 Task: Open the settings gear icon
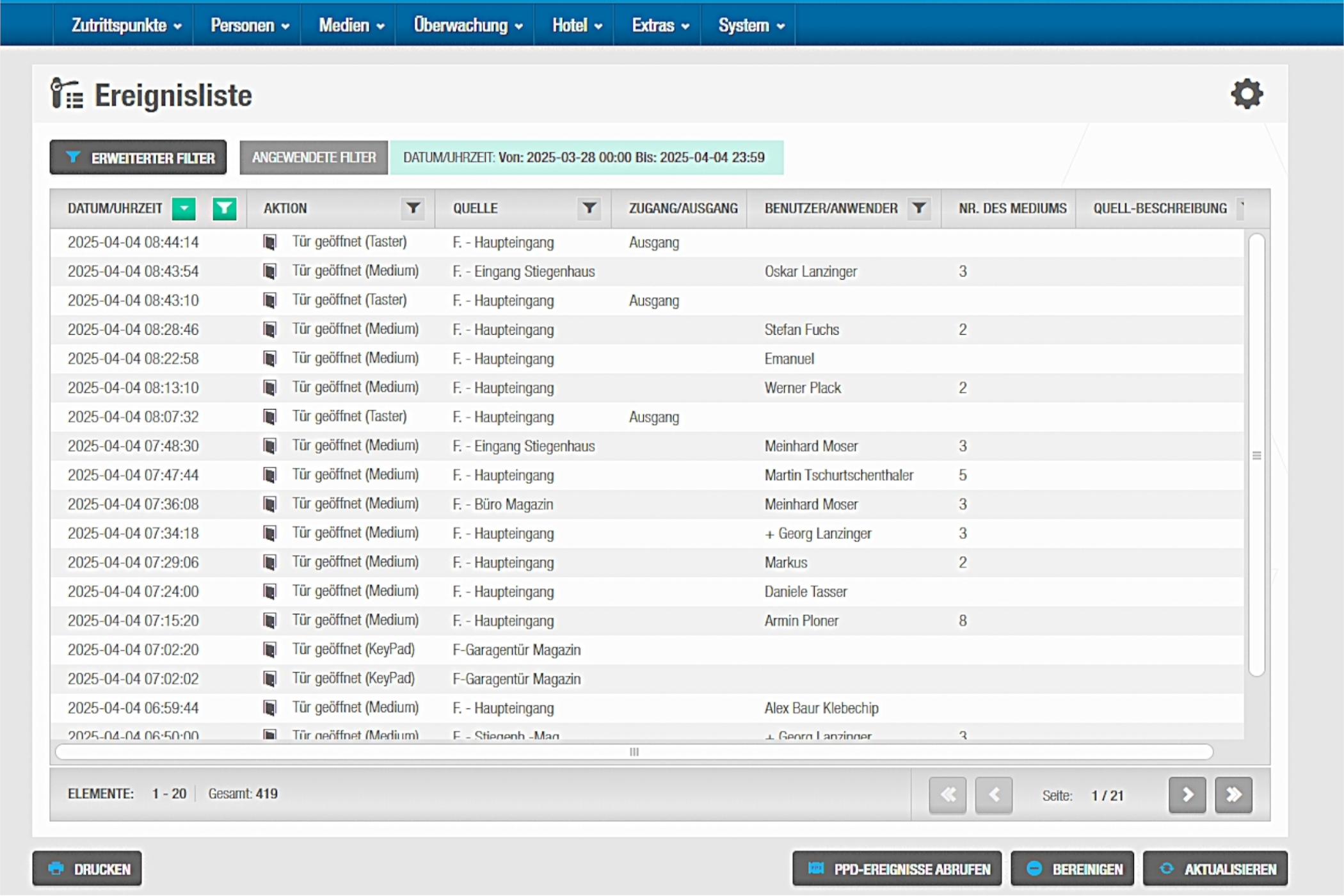tap(1245, 95)
